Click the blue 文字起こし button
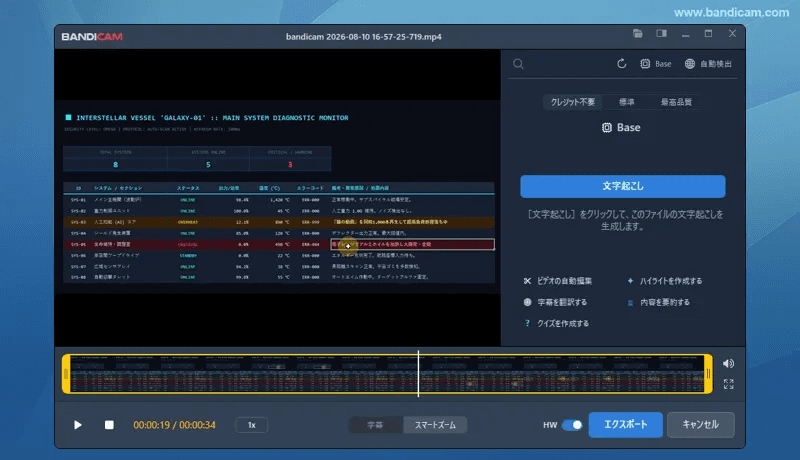Image resolution: width=800 pixels, height=460 pixels. click(x=622, y=186)
